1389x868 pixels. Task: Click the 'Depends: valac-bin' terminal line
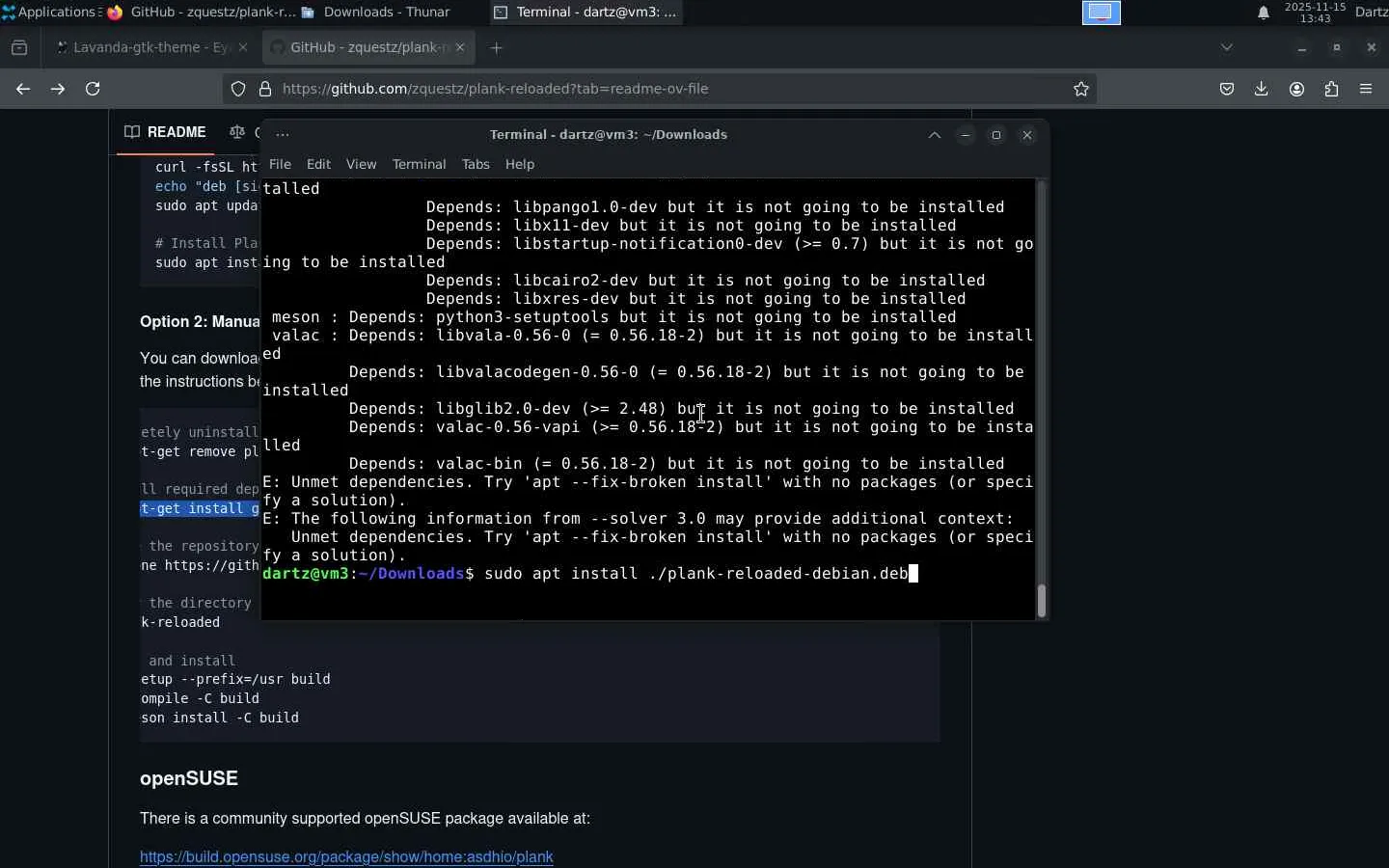click(677, 464)
